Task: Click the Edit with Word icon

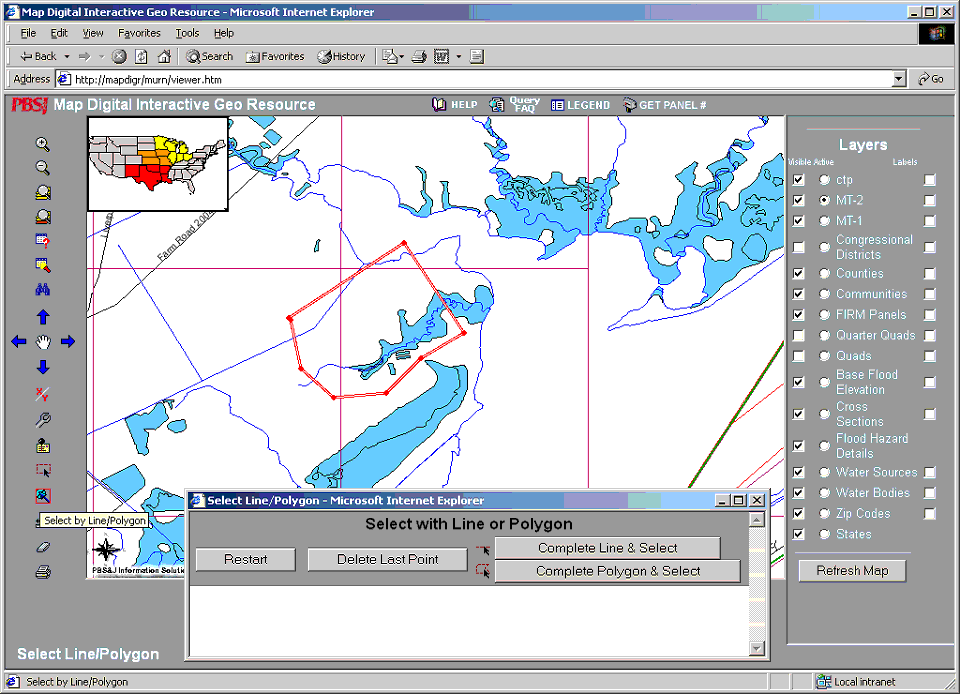Action: coord(441,56)
